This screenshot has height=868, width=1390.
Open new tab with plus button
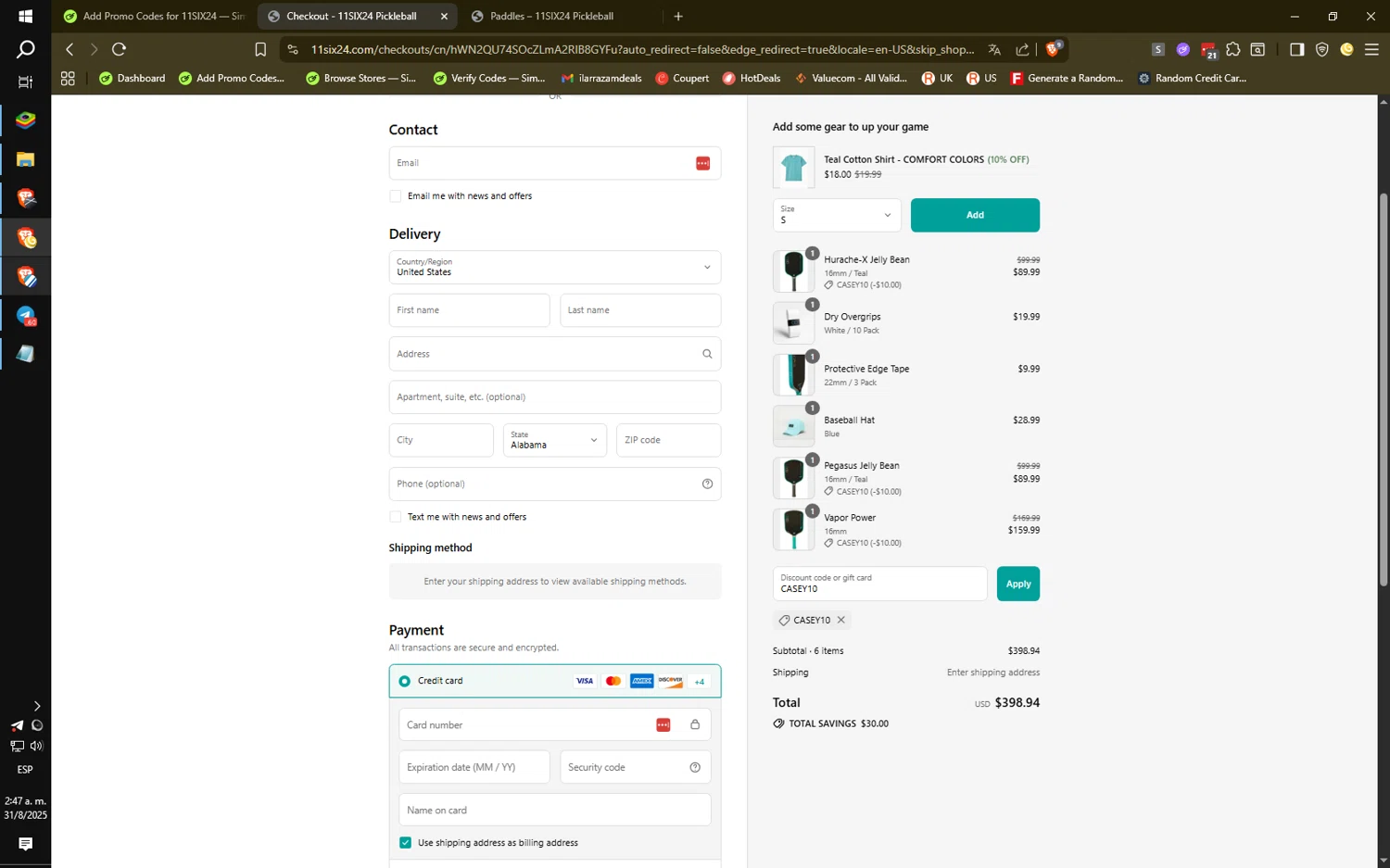(678, 16)
